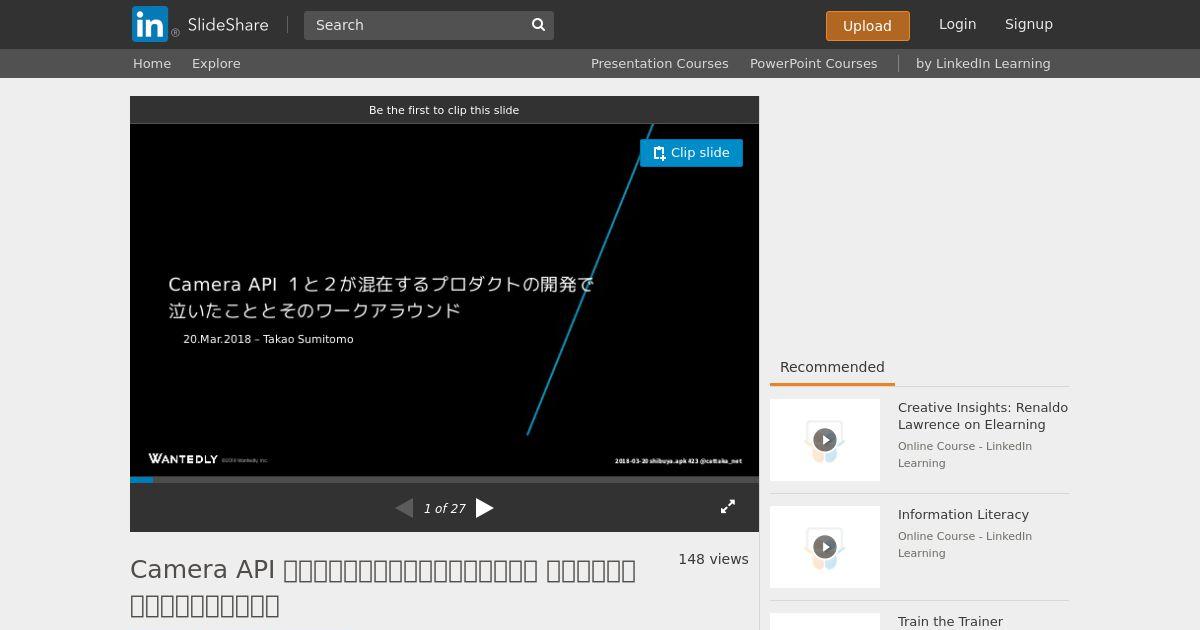This screenshot has width=1200, height=630.
Task: Go to Home in navigation bar
Action: (152, 63)
